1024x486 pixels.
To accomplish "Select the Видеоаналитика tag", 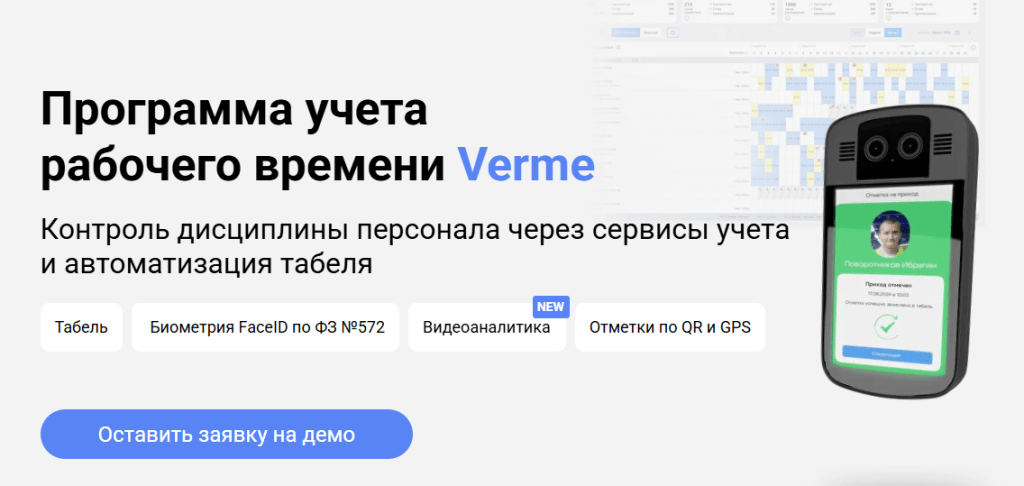I will (x=486, y=327).
